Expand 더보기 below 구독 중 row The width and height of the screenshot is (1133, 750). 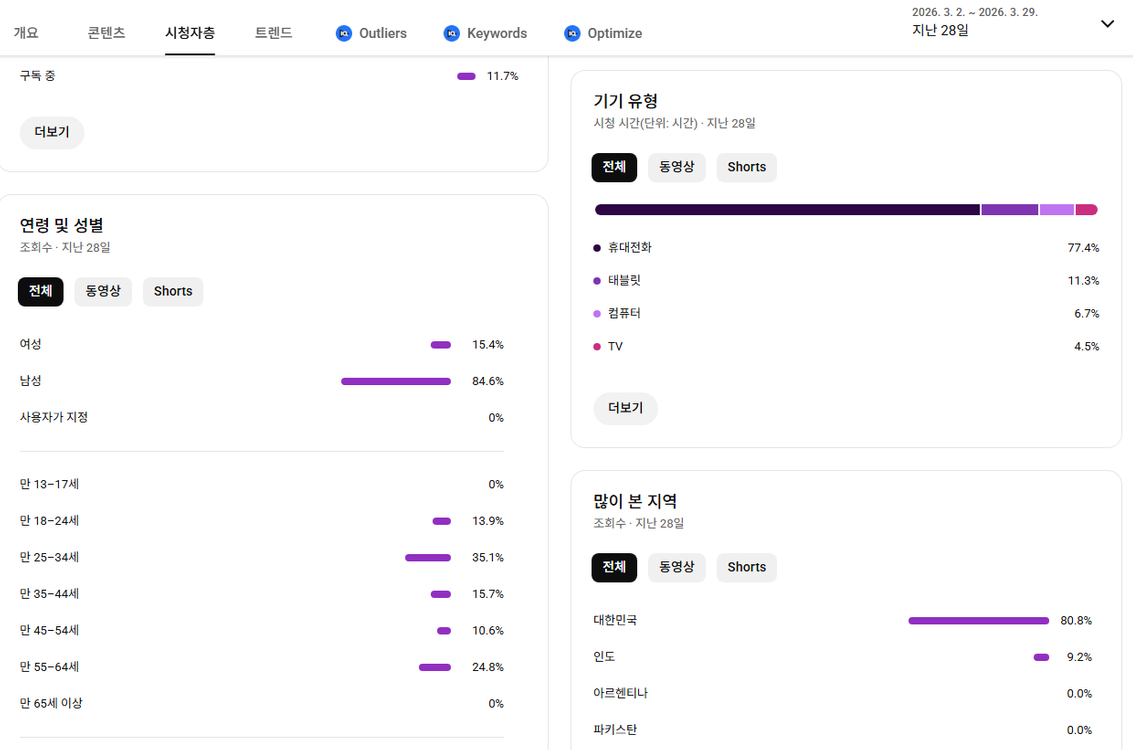(x=52, y=132)
